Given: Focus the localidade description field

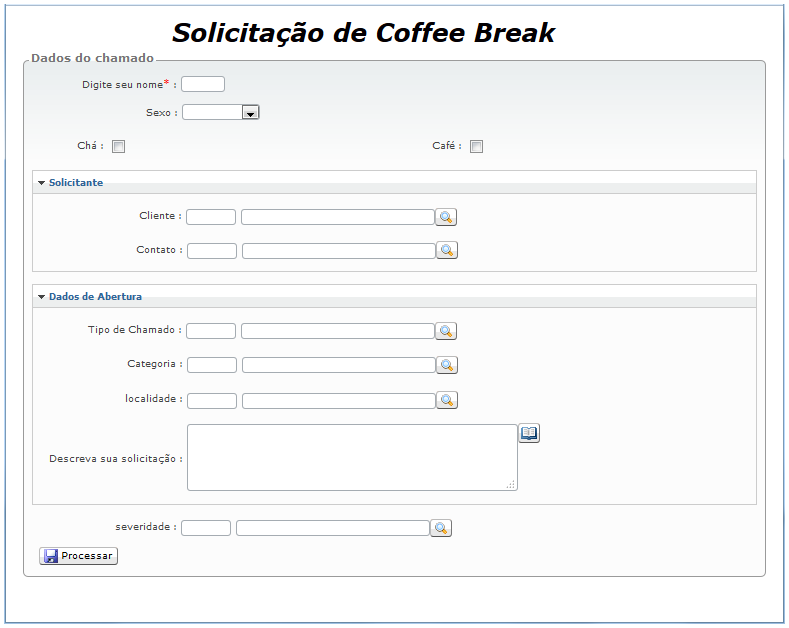Looking at the screenshot, I should pyautogui.click(x=339, y=401).
